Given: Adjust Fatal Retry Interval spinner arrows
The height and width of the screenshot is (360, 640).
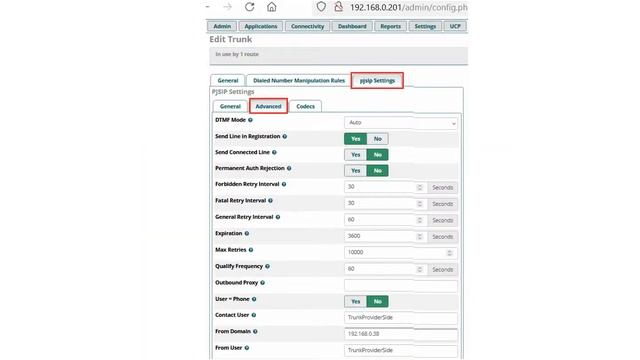Looking at the screenshot, I should point(420,204).
